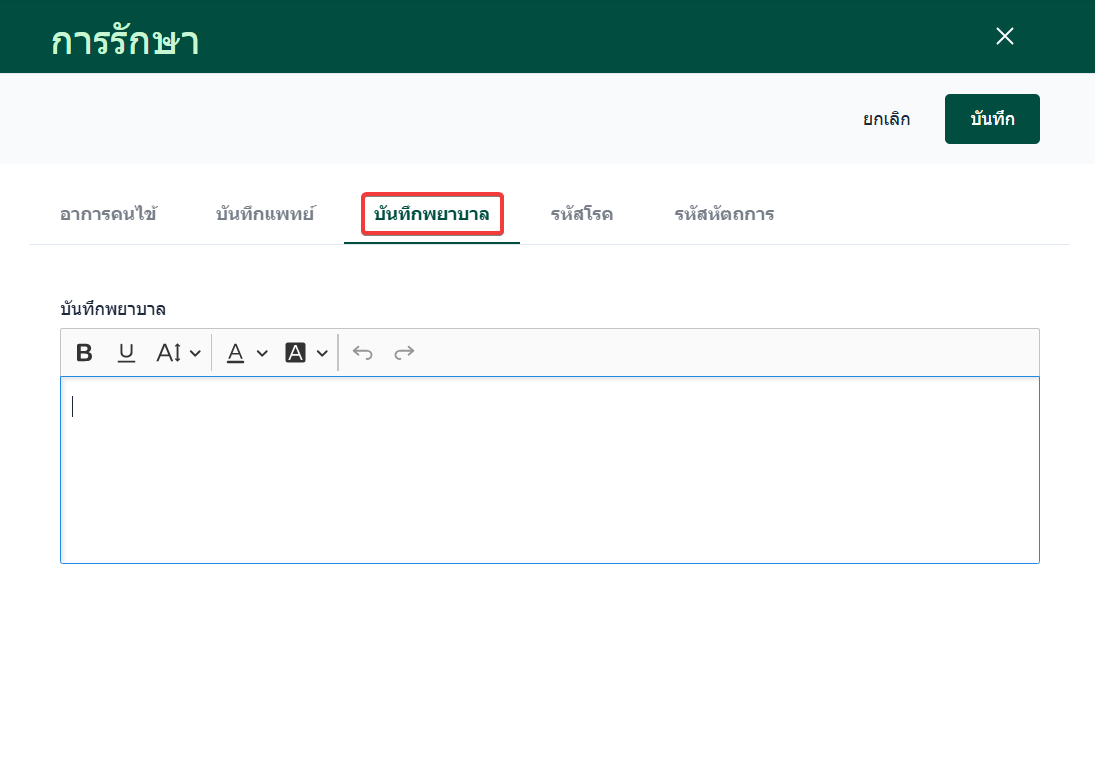Image resolution: width=1095 pixels, height=767 pixels.
Task: Click the font size icon
Action: 169,353
